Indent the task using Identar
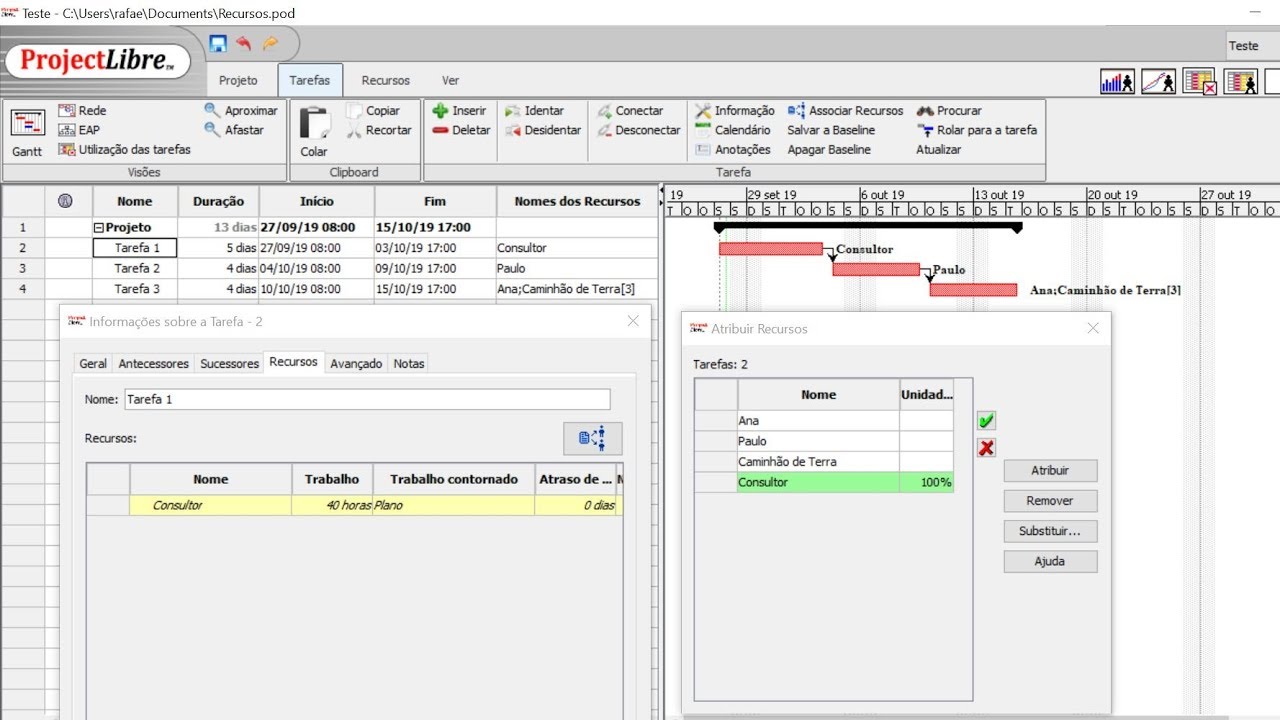This screenshot has height=720, width=1280. tap(534, 111)
